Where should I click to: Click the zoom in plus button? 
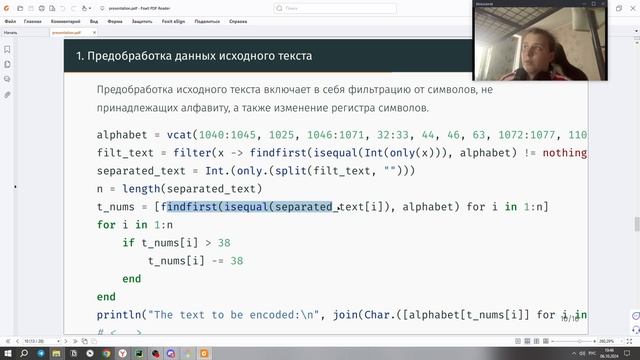pyautogui.click(x=594, y=341)
